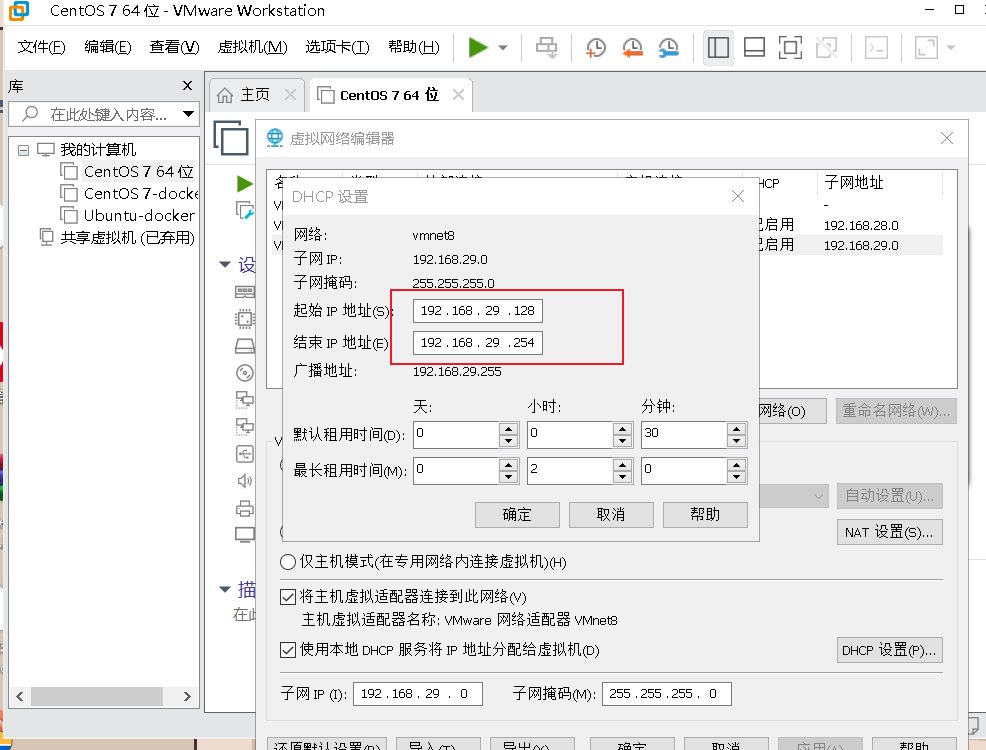Close the Virtual Network Editor window
The width and height of the screenshot is (986, 750).
(x=946, y=138)
